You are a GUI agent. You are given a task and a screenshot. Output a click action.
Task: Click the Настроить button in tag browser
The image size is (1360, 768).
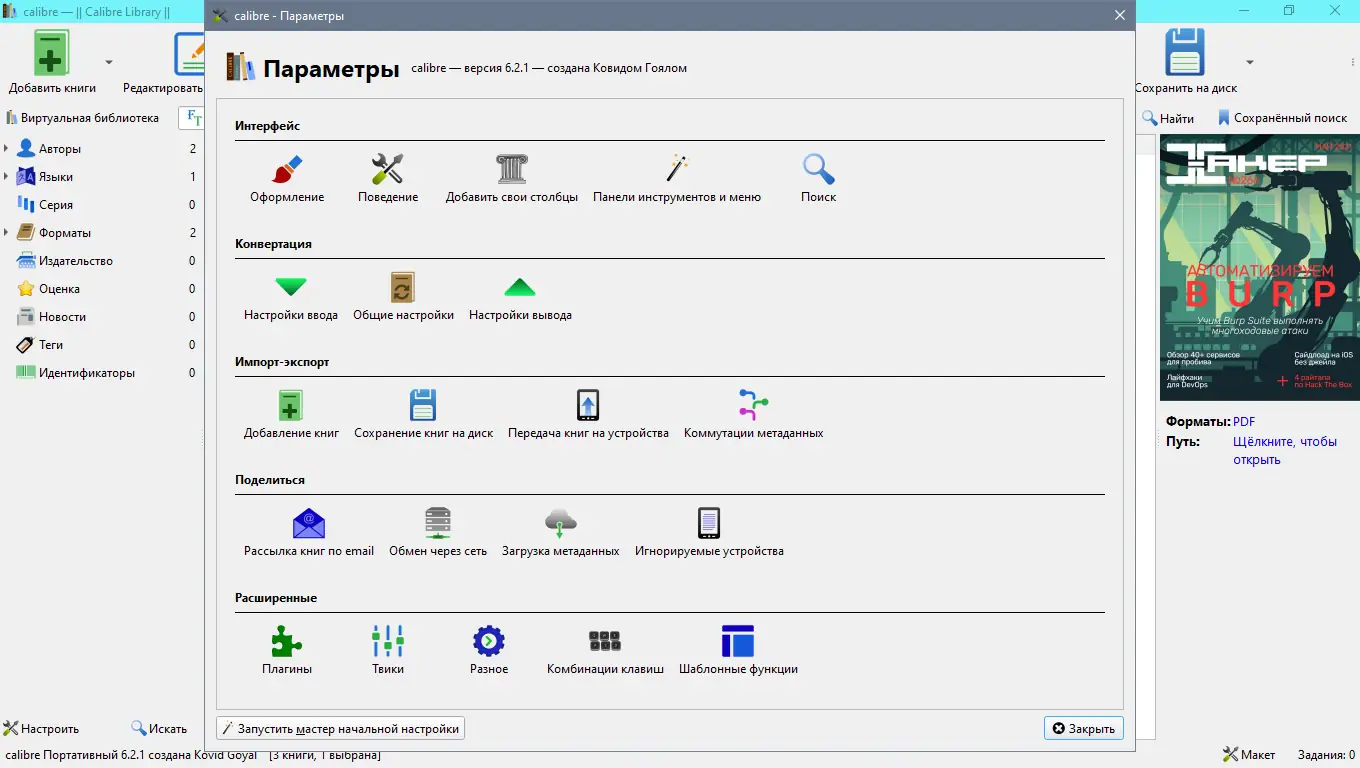[x=41, y=729]
